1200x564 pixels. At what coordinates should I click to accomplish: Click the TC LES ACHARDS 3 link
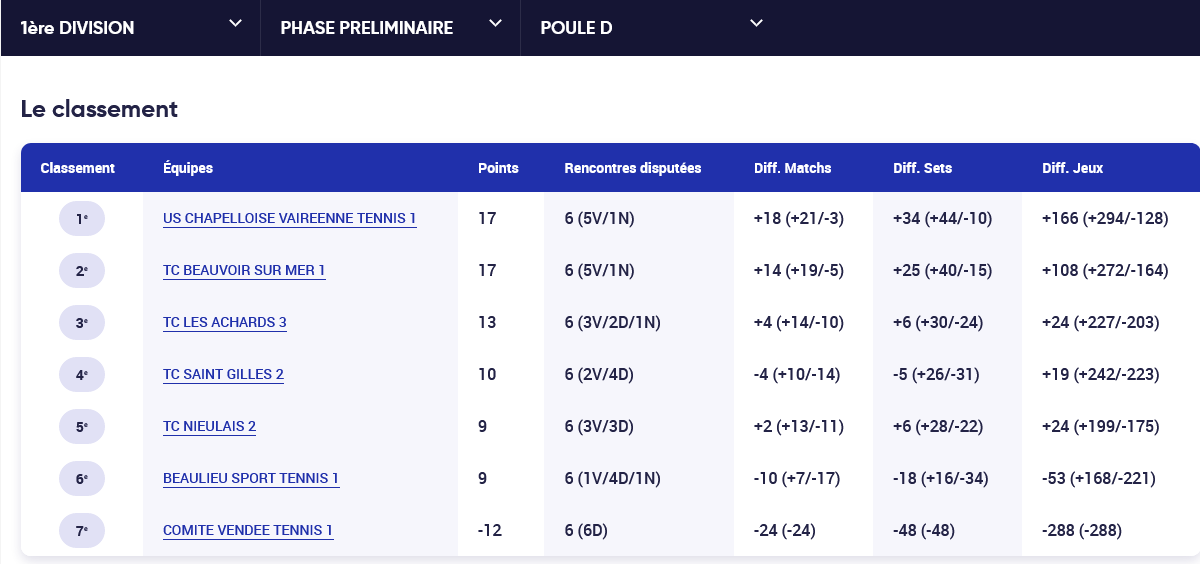click(225, 322)
